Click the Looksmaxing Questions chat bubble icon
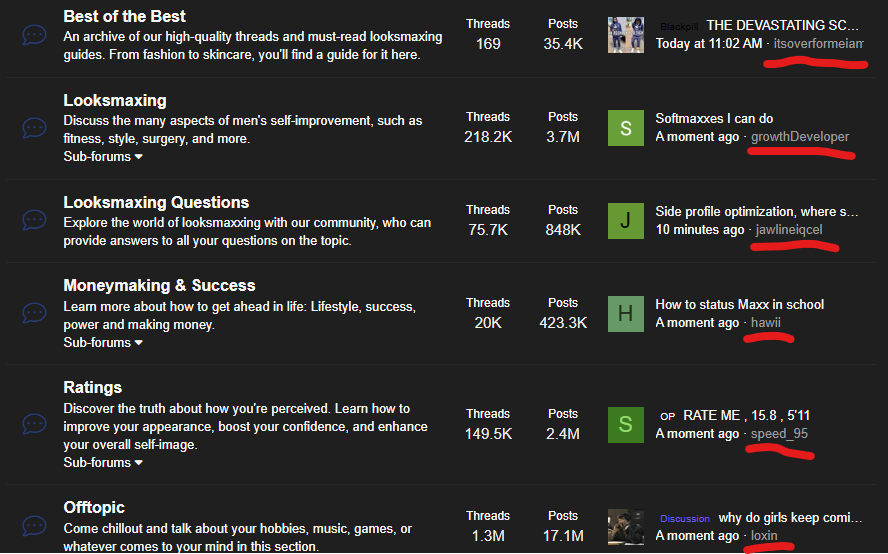 coord(34,220)
